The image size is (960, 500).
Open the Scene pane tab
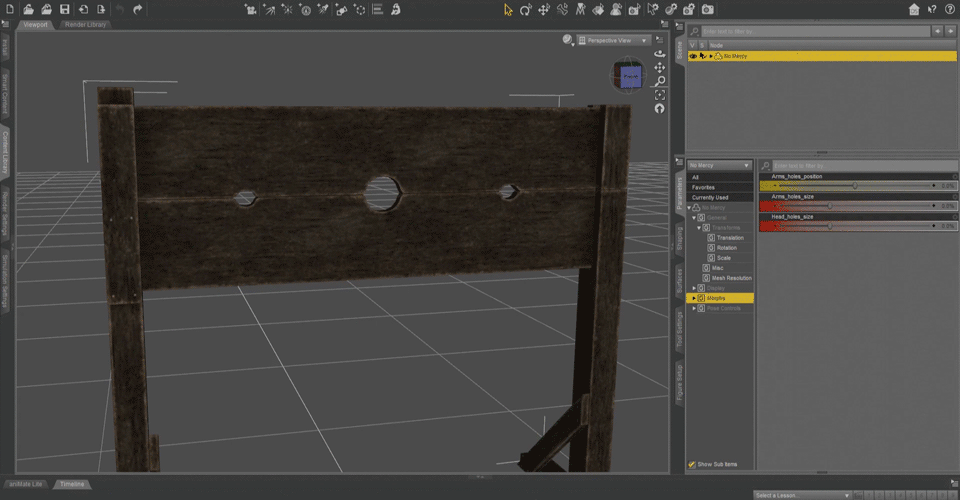point(680,50)
